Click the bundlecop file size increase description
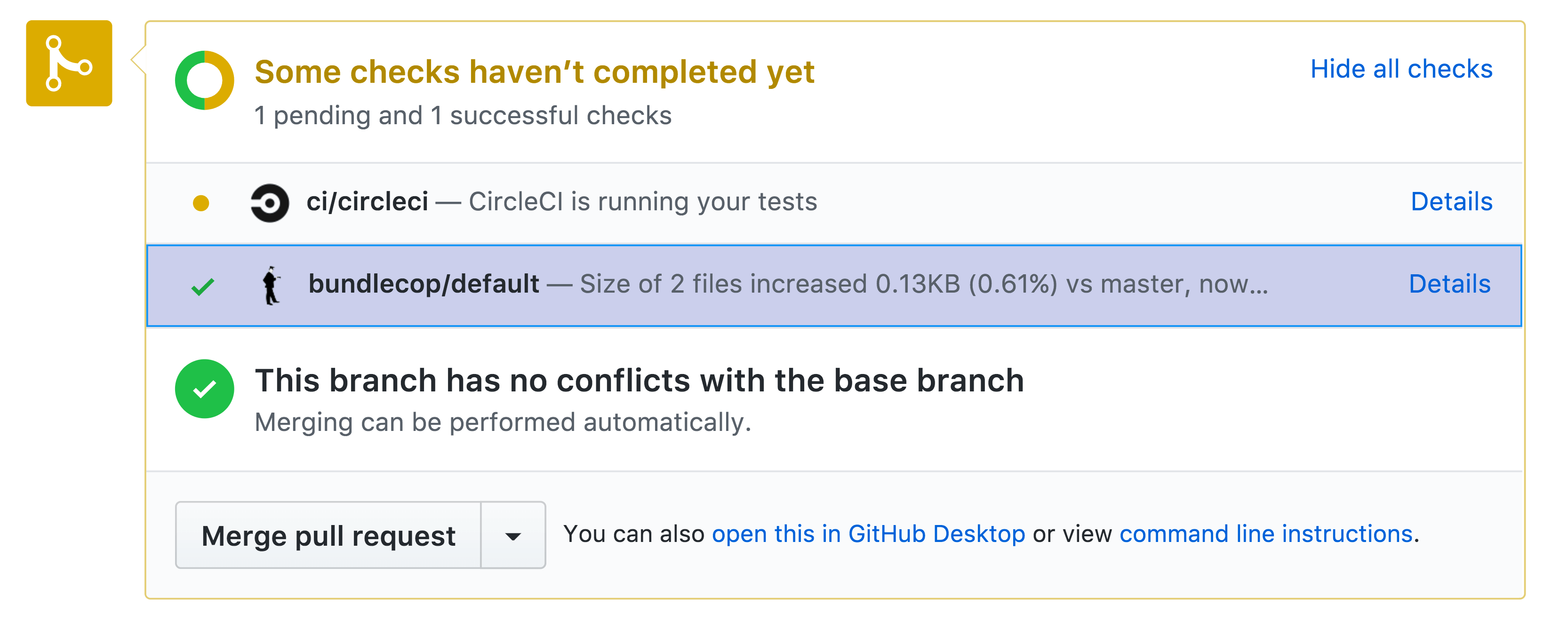Image resolution: width=1568 pixels, height=621 pixels. pos(923,284)
